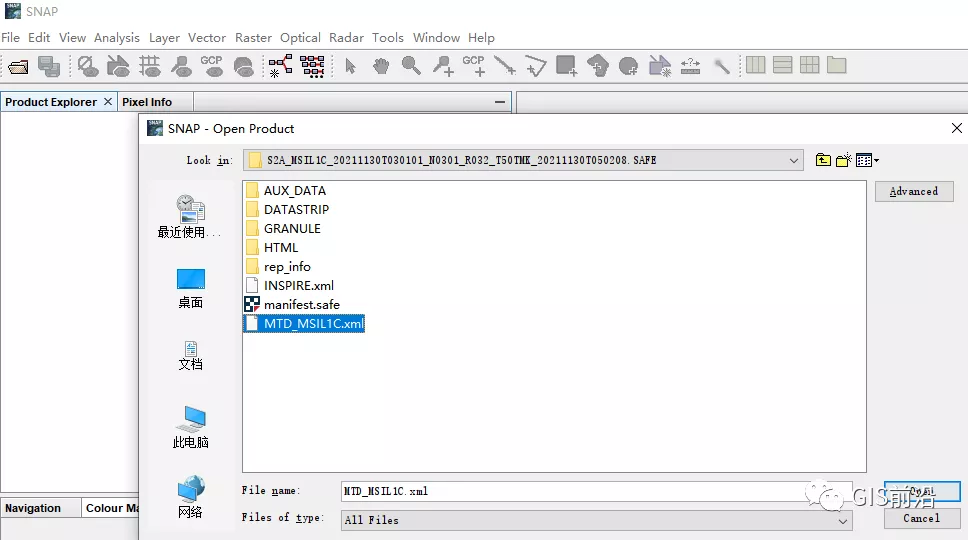Click the single tabbed window icon
Viewport: 968px width, 540px height.
tap(837, 65)
